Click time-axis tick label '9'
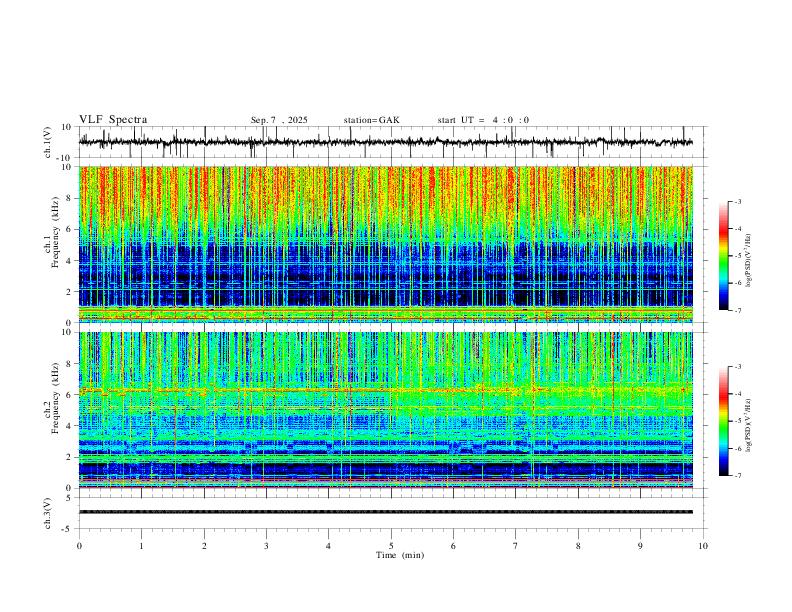Image resolution: width=792 pixels, height=612 pixels. pos(640,546)
